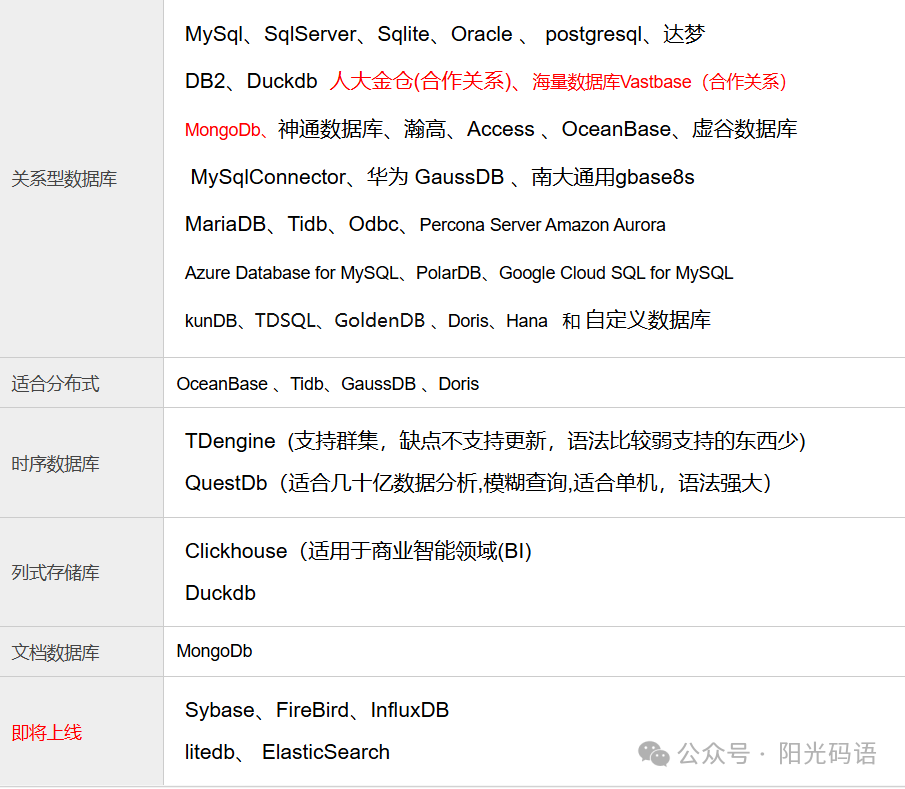Select the Sqlite entry
This screenshot has width=905, height=789.
403,35
